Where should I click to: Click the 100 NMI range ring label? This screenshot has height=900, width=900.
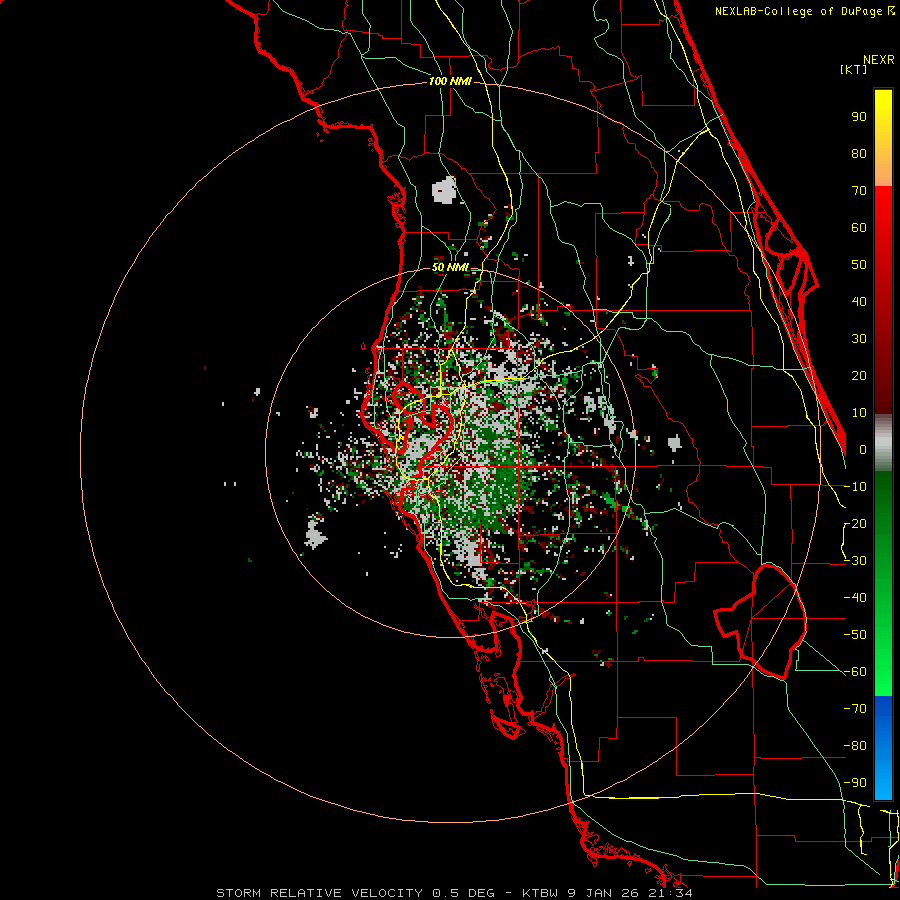click(450, 81)
